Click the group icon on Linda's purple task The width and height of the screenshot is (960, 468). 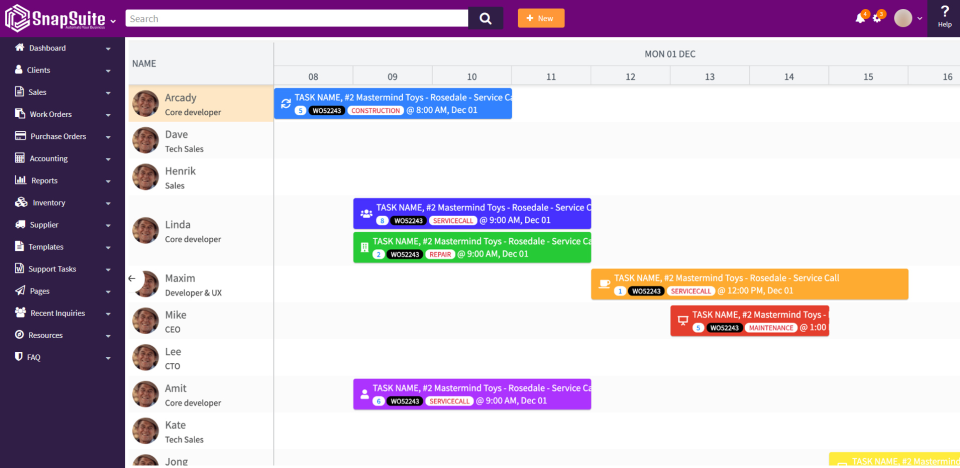coord(366,214)
